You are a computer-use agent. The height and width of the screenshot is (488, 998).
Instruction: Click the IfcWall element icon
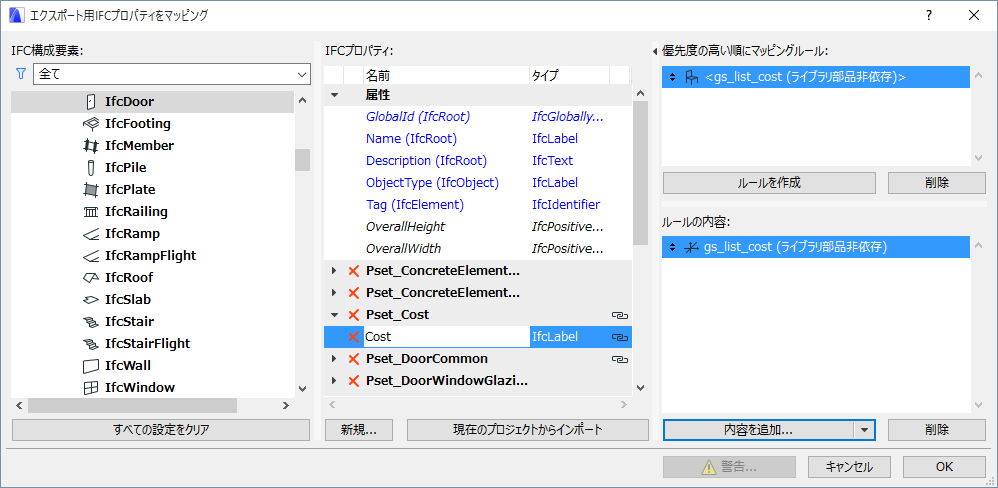pyautogui.click(x=90, y=366)
